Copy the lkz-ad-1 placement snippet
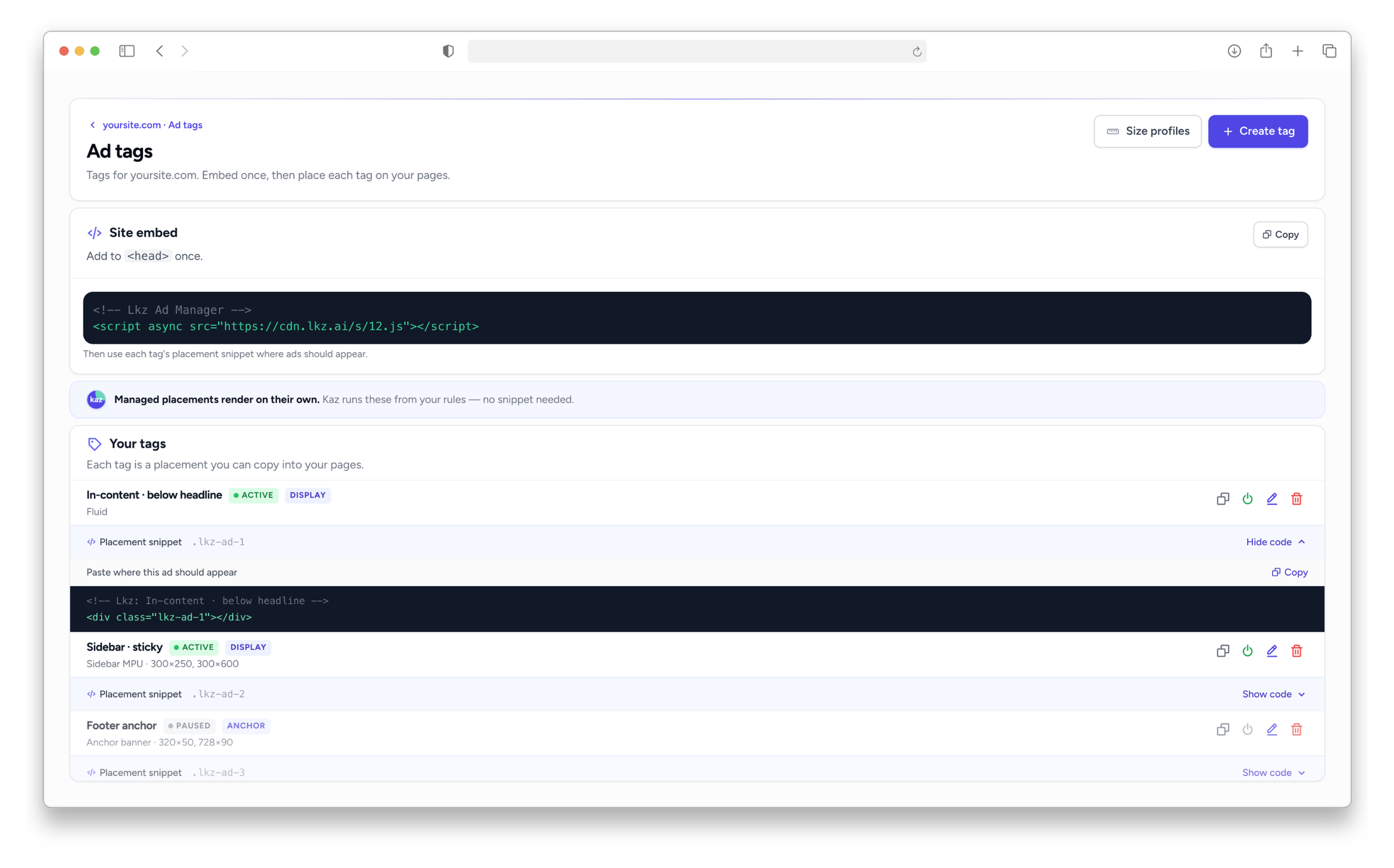This screenshot has width=1394, height=868. 1289,572
